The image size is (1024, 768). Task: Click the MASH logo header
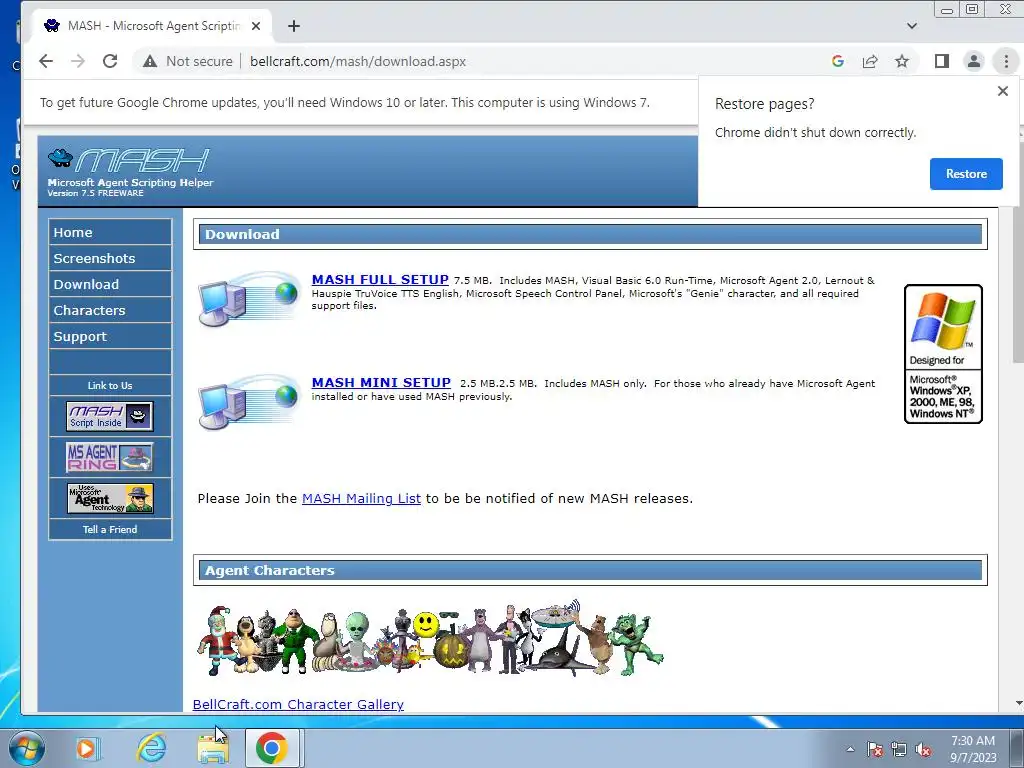click(x=130, y=172)
